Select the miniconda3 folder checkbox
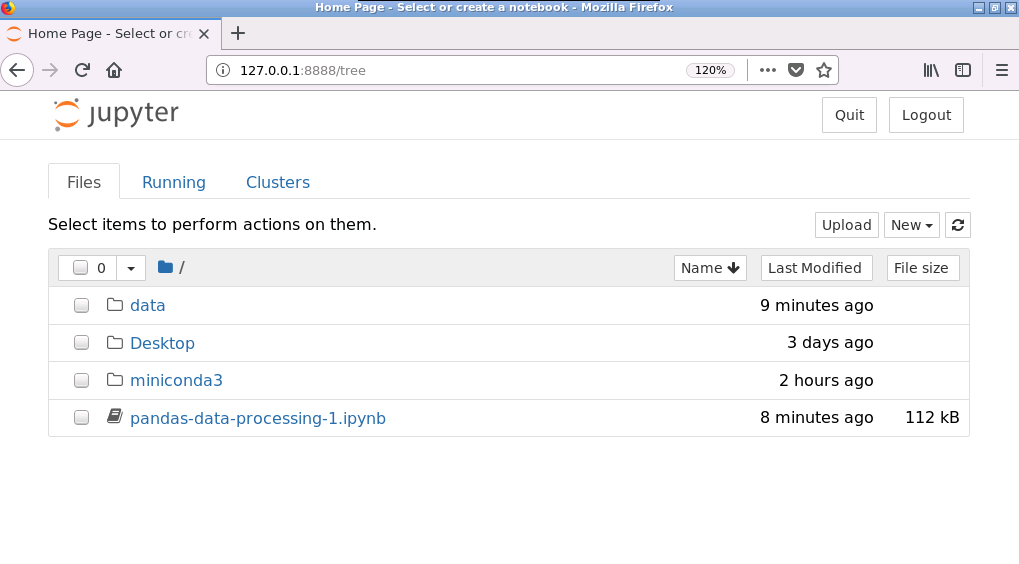Screen dimensions: 1019x564 [x=82, y=381]
